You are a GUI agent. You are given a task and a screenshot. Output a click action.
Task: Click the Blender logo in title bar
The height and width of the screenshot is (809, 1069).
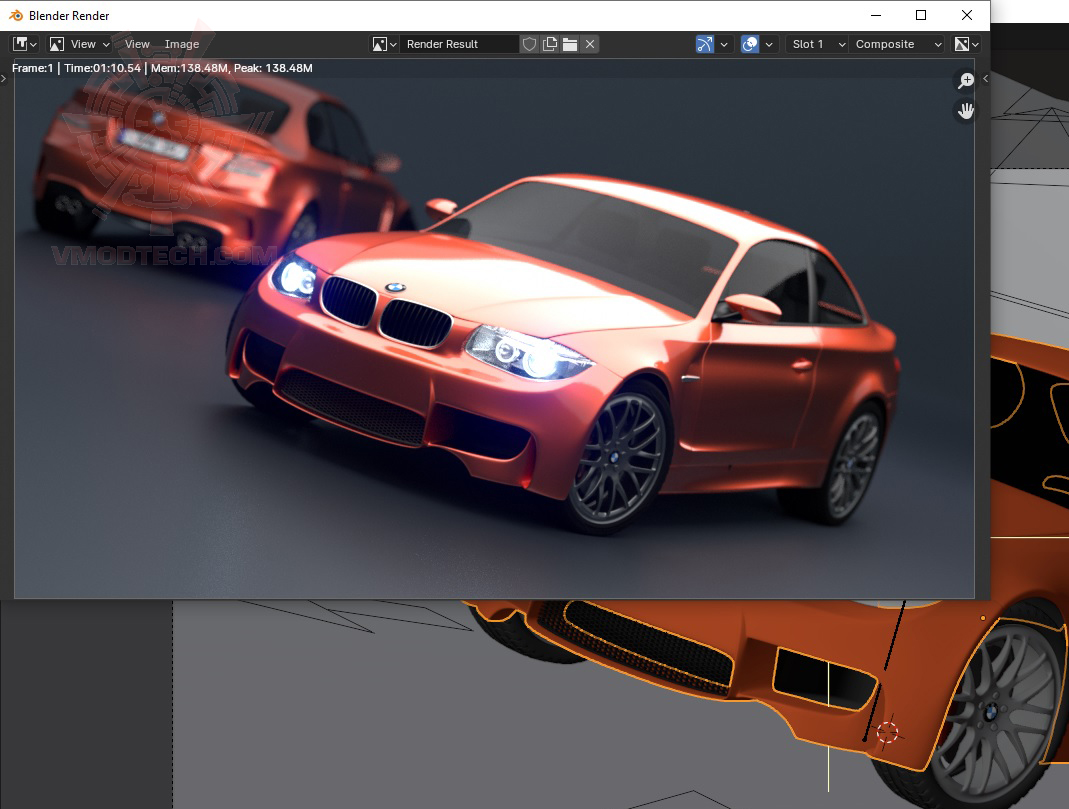[16, 15]
